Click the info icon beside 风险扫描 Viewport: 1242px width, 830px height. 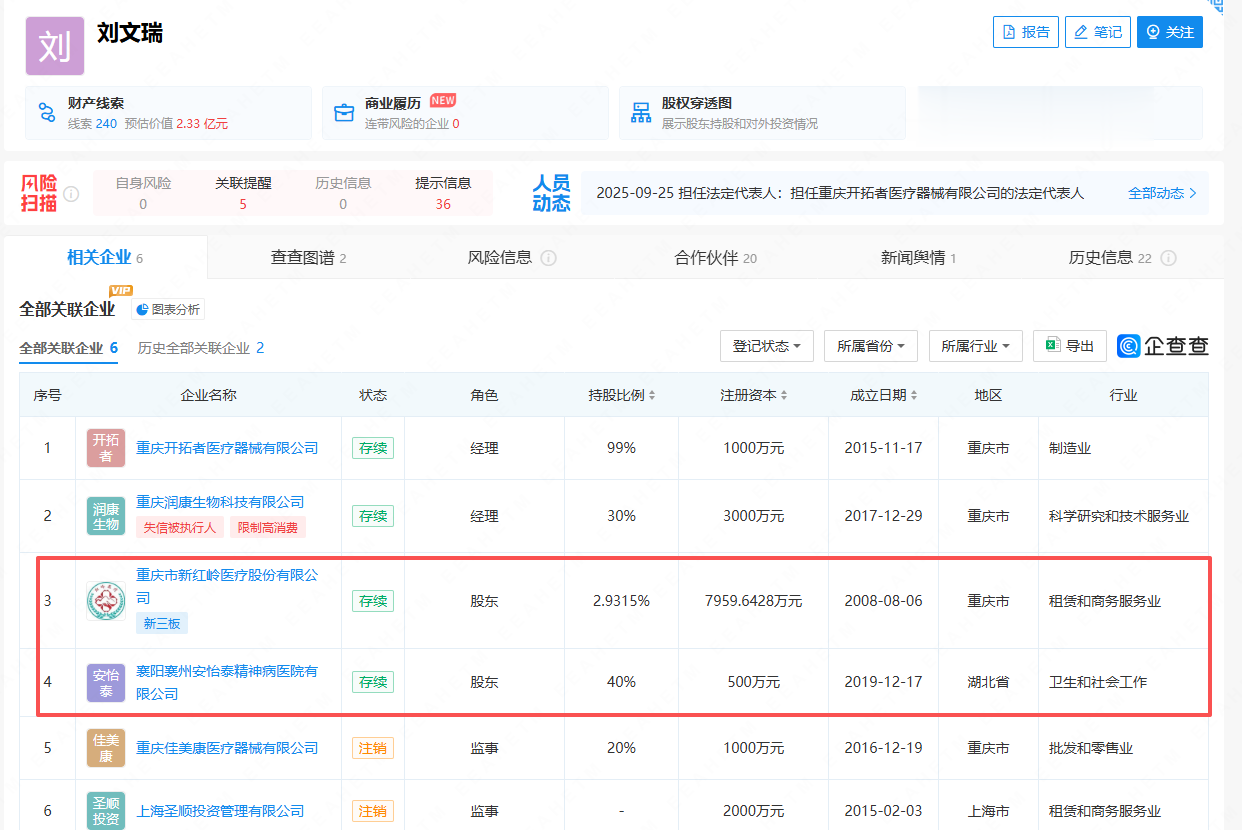(71, 194)
